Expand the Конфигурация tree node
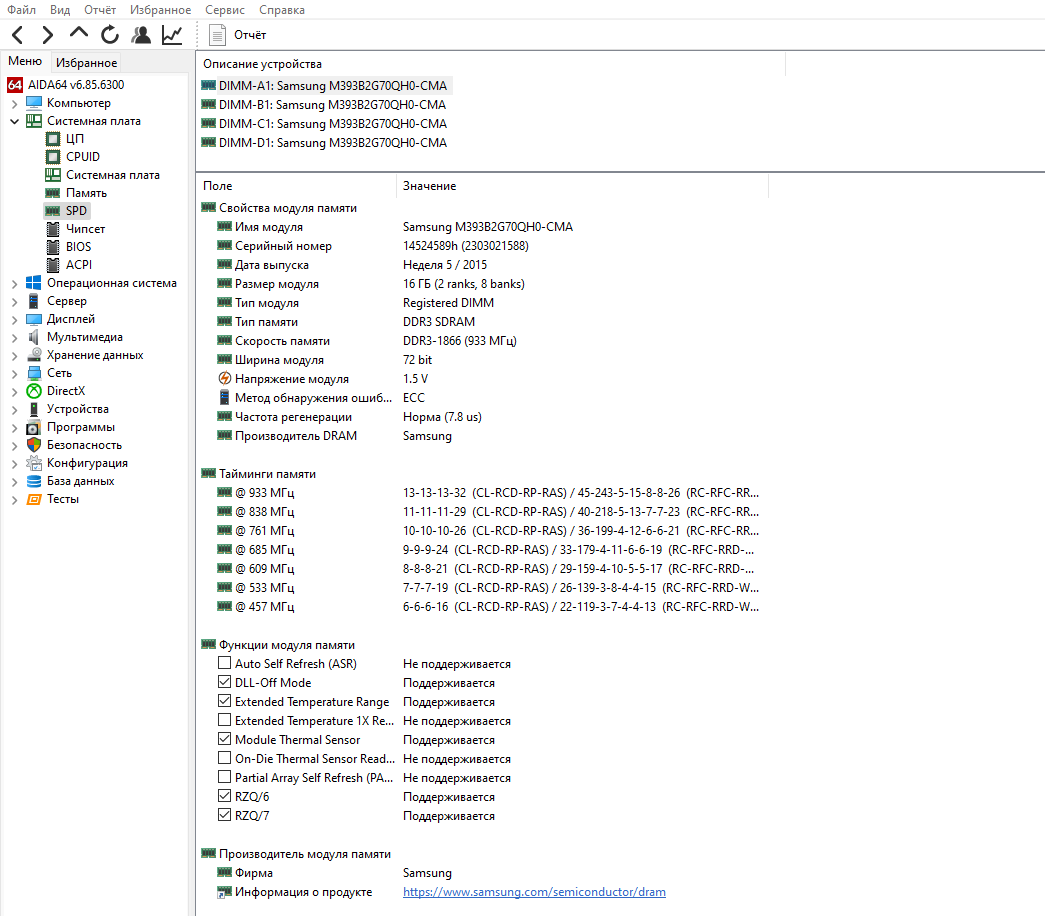This screenshot has height=916, width=1045. click(15, 463)
